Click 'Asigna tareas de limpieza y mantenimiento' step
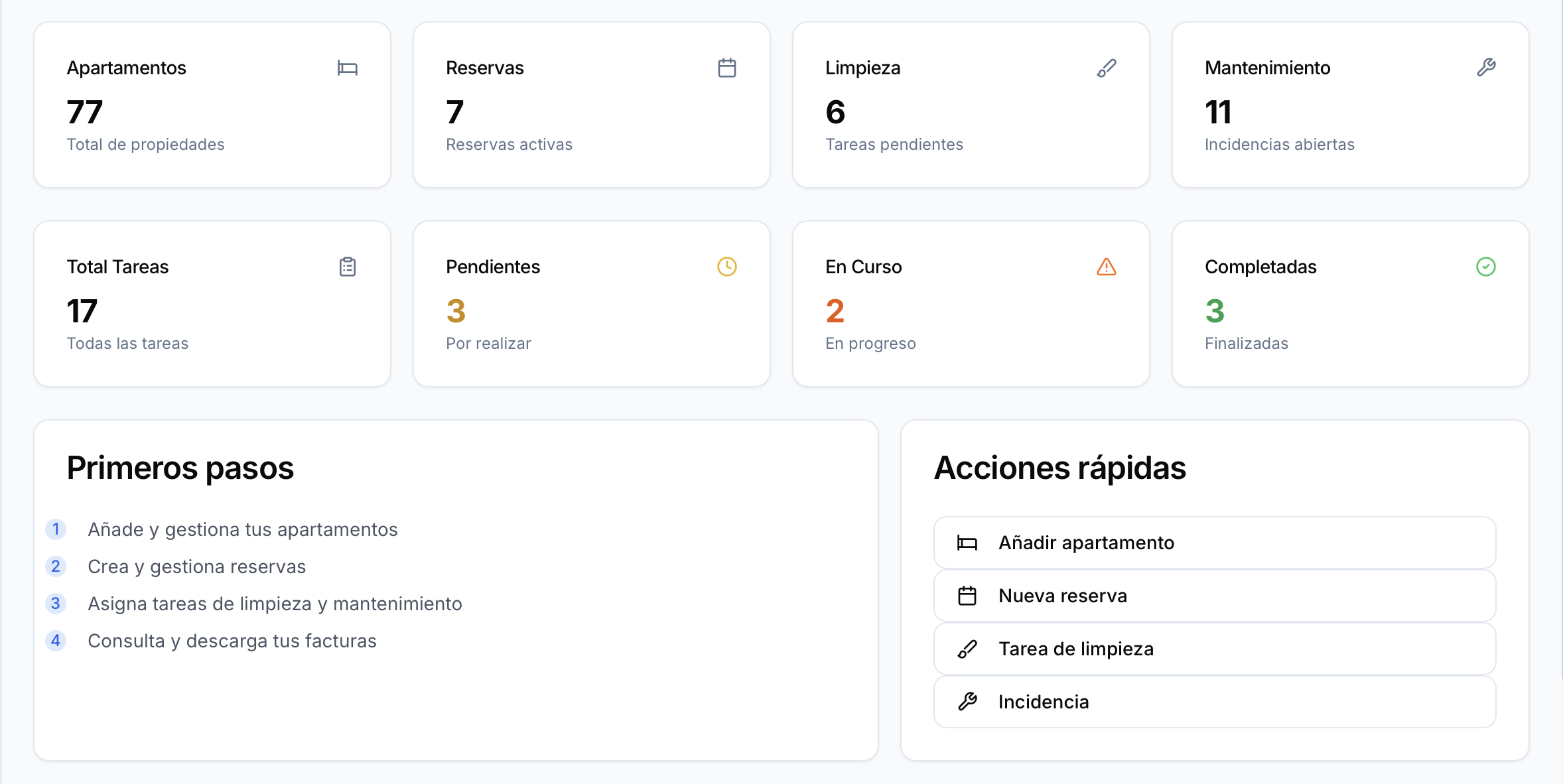 coord(275,604)
